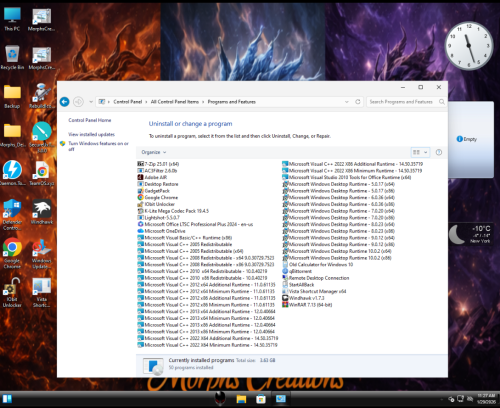
Task: Open Turn Windows features on or off
Action: point(98,146)
